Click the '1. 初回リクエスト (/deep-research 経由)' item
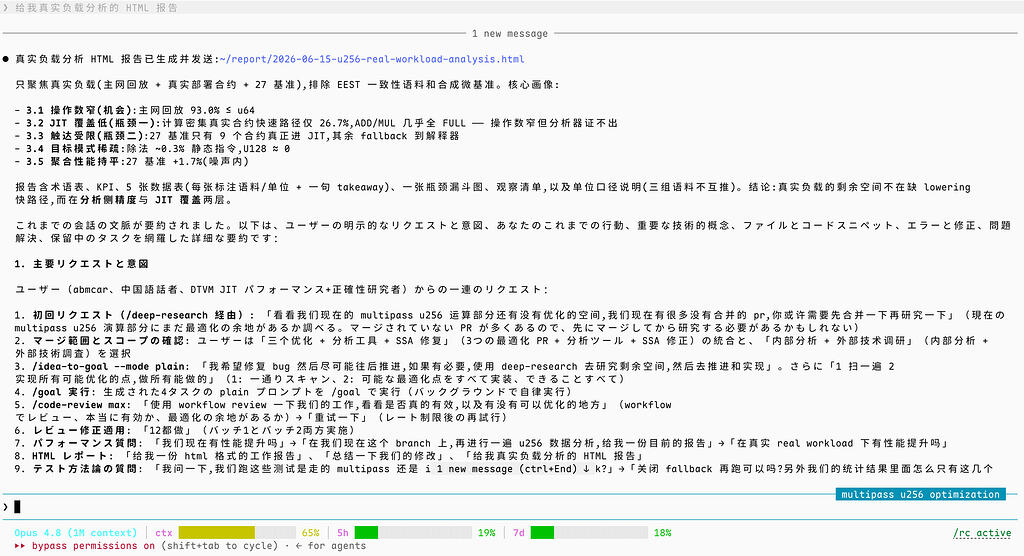 (509, 321)
